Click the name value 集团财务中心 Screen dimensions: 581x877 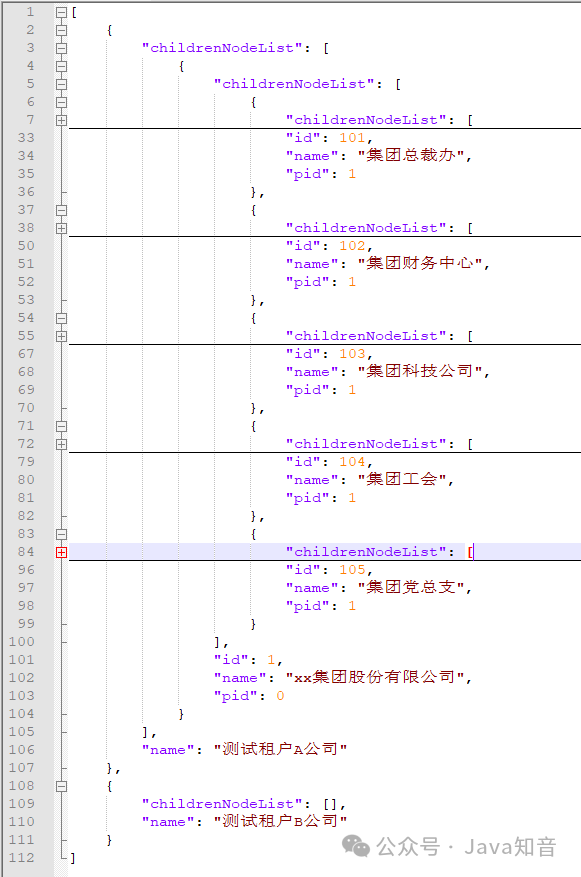click(x=424, y=263)
